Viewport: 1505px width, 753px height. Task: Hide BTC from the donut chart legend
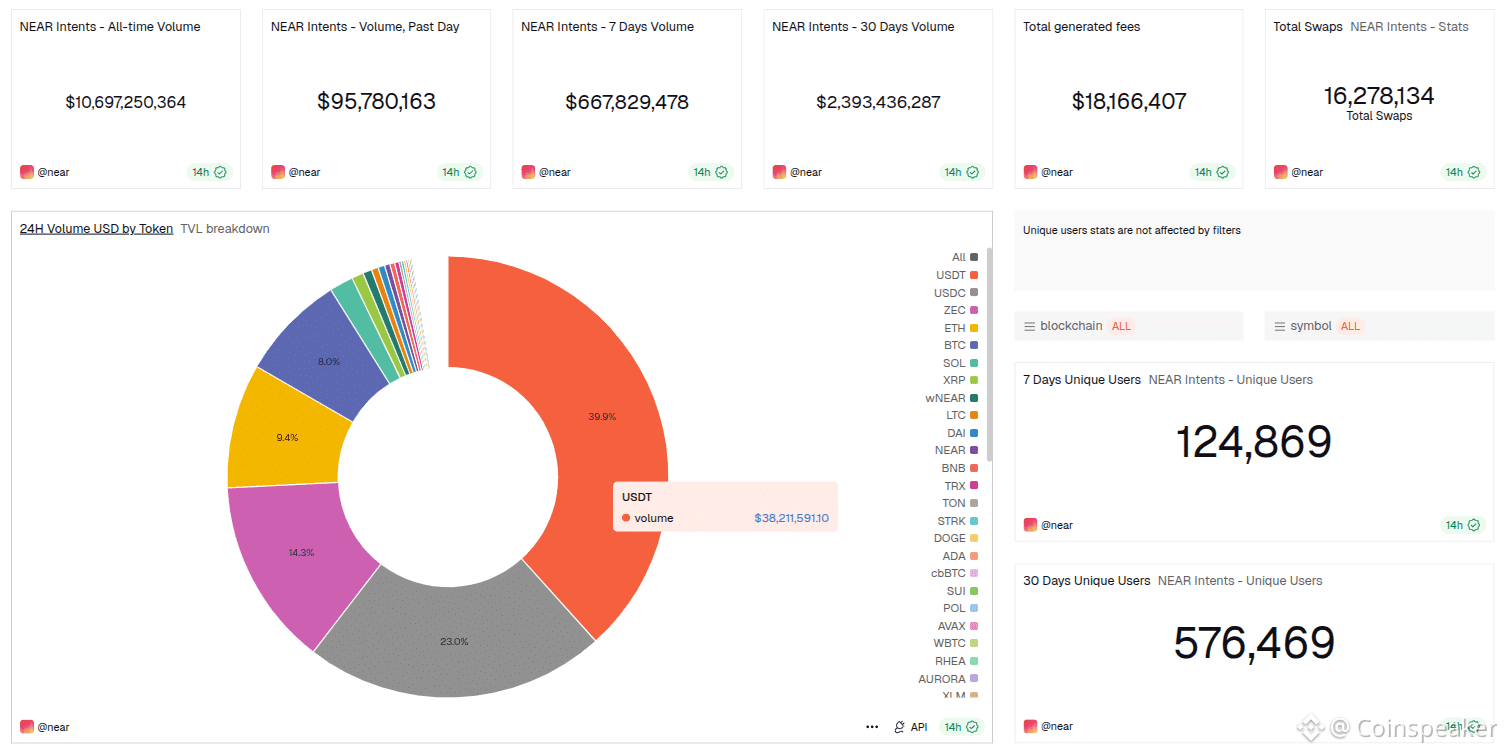pyautogui.click(x=955, y=345)
